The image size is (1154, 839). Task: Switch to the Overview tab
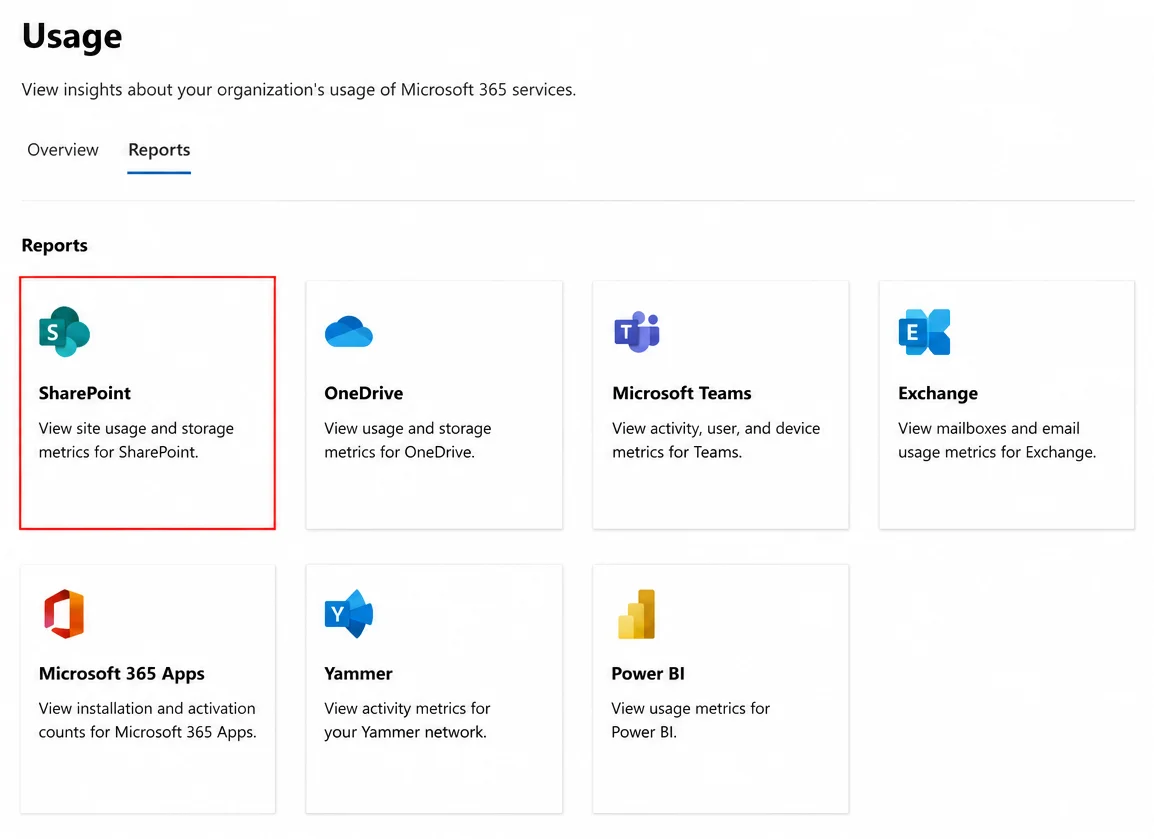coord(63,150)
